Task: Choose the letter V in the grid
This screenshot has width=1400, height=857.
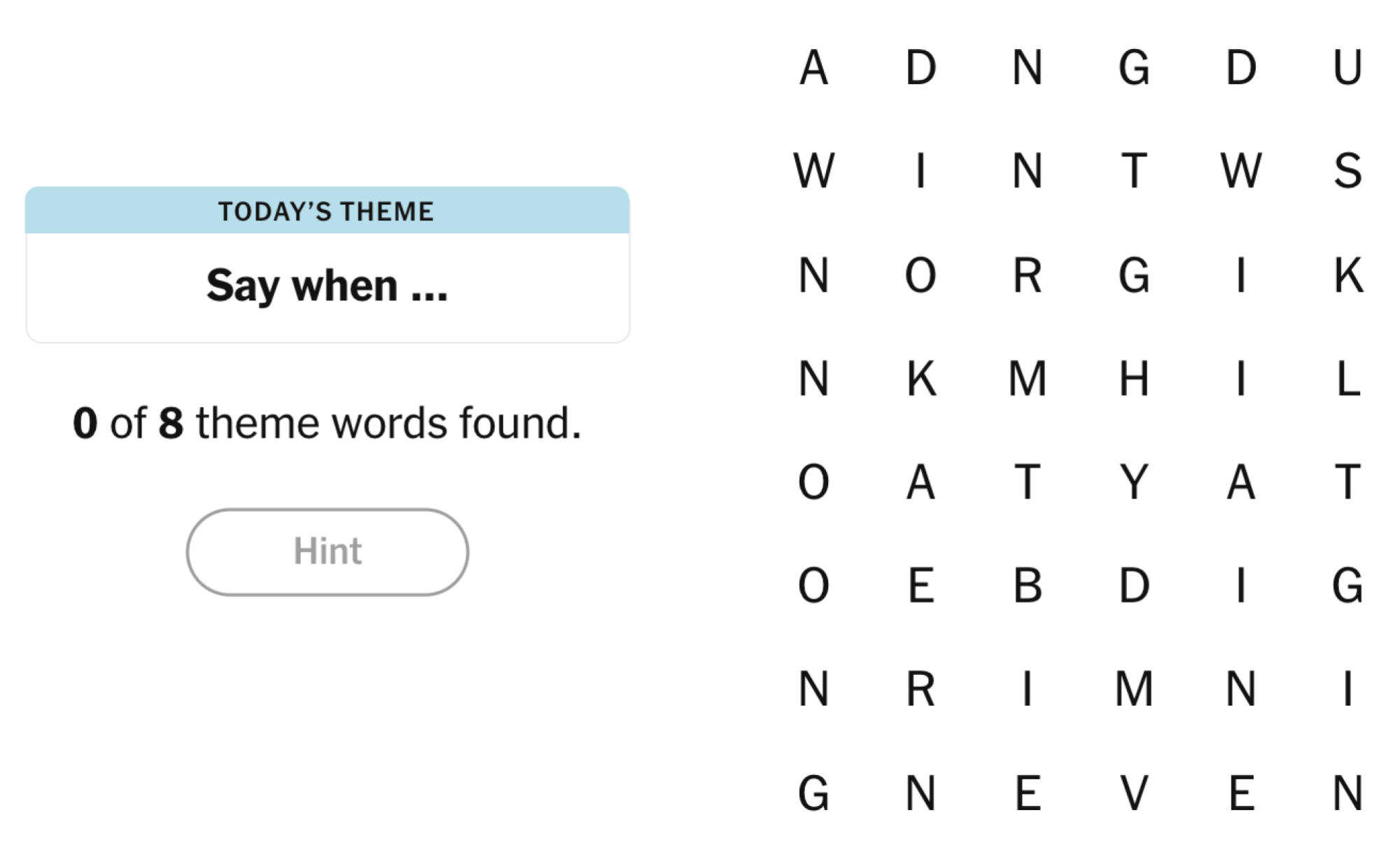Action: point(1134,793)
